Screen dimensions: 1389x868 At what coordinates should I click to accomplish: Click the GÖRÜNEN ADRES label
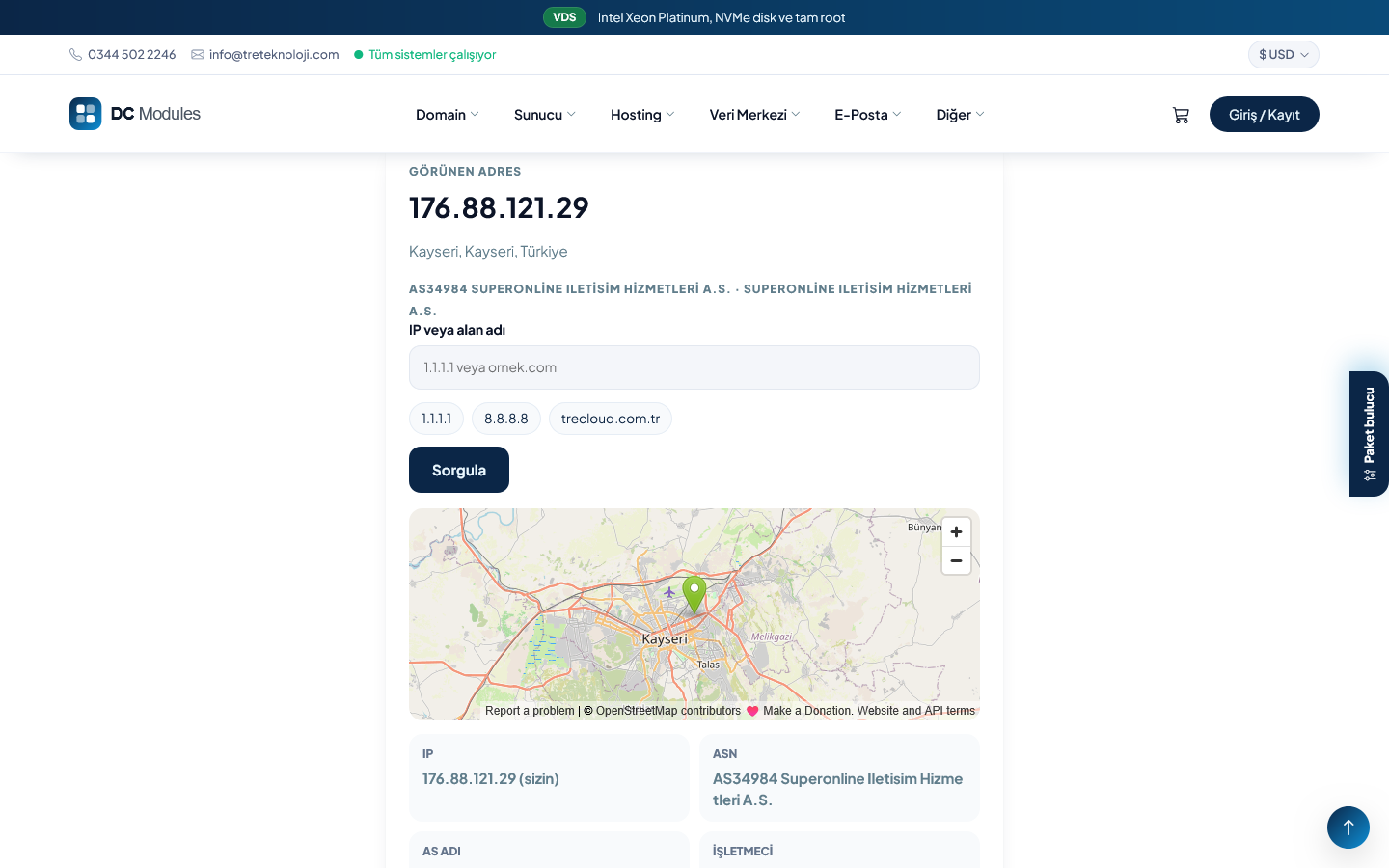tap(465, 172)
